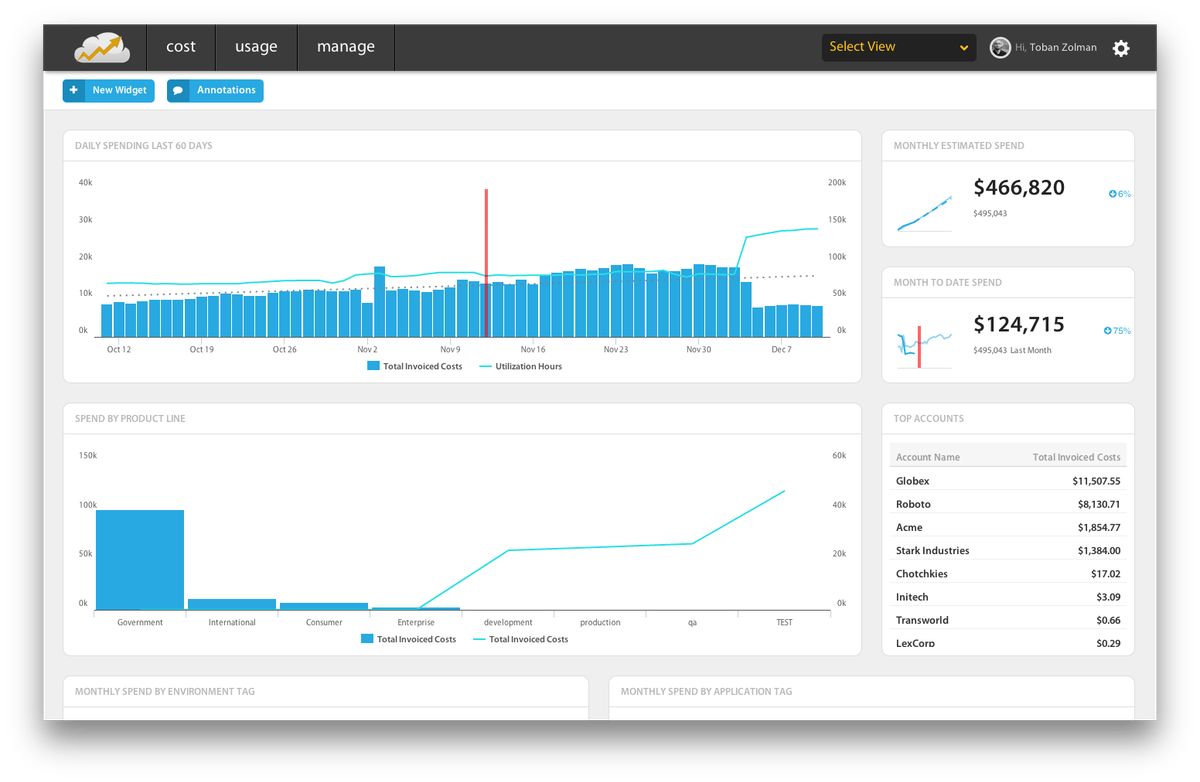Switch to the usage tab

256,46
